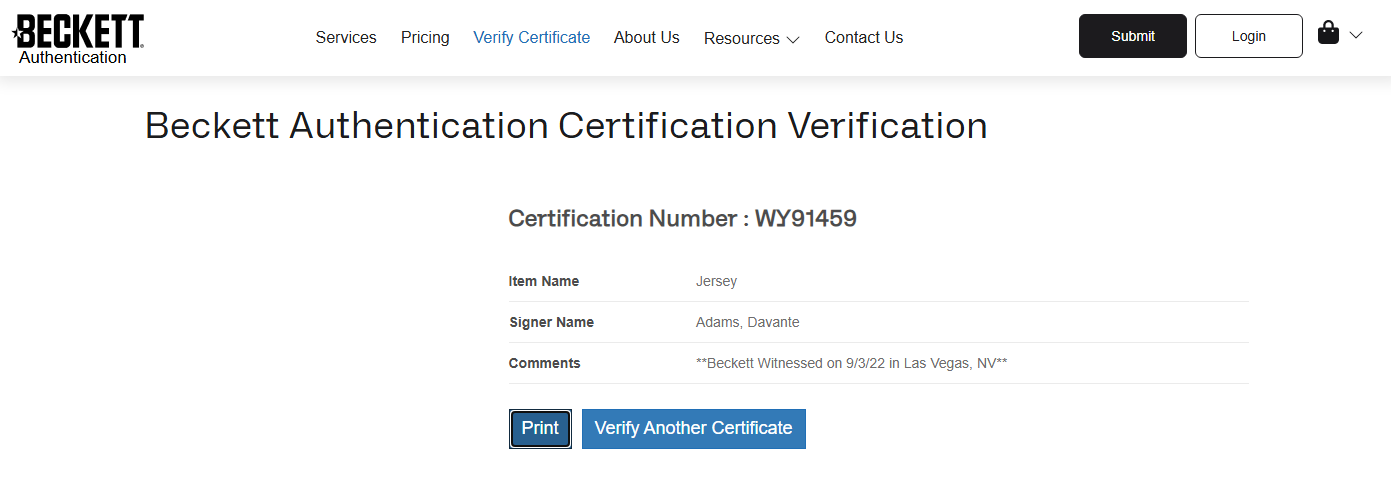Click the Beckett Witnessed on 9/3/22 comment
The width and height of the screenshot is (1391, 479).
(x=851, y=363)
